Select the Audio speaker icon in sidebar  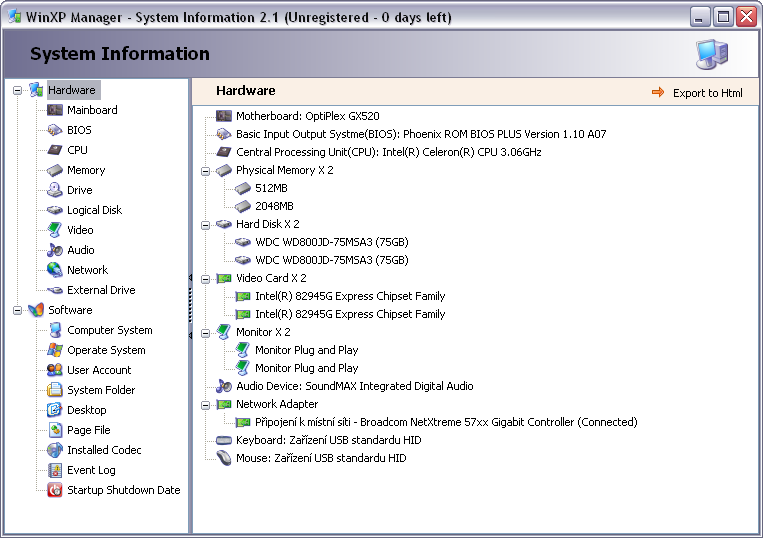(x=54, y=250)
